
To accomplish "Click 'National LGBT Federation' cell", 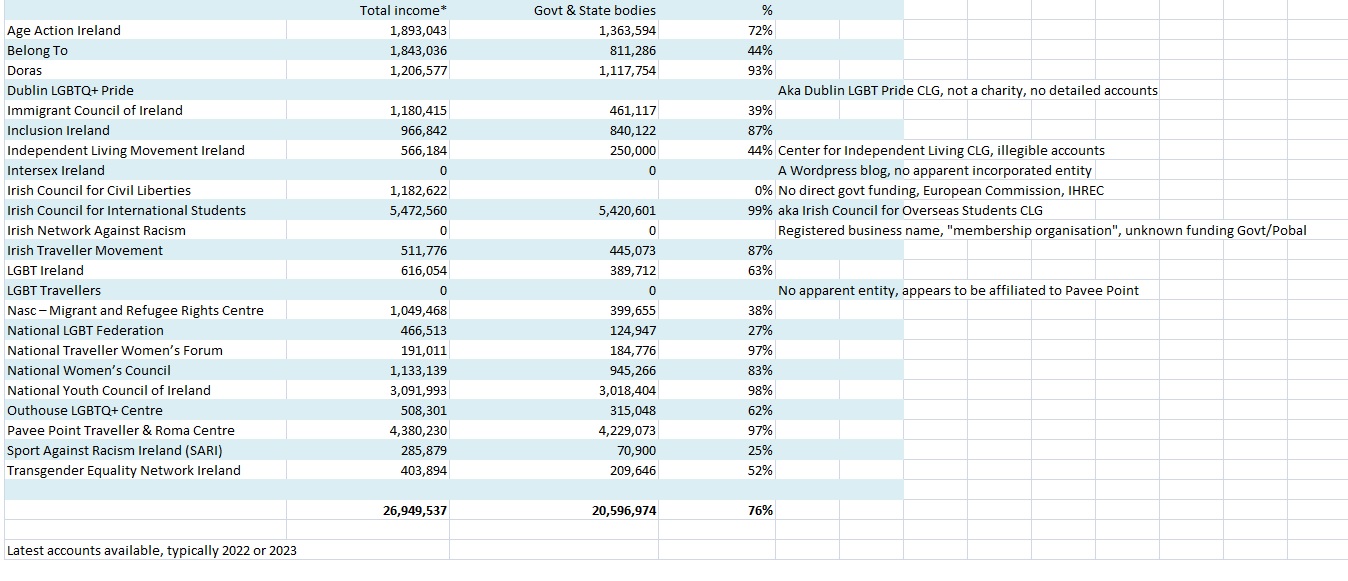I will [145, 330].
